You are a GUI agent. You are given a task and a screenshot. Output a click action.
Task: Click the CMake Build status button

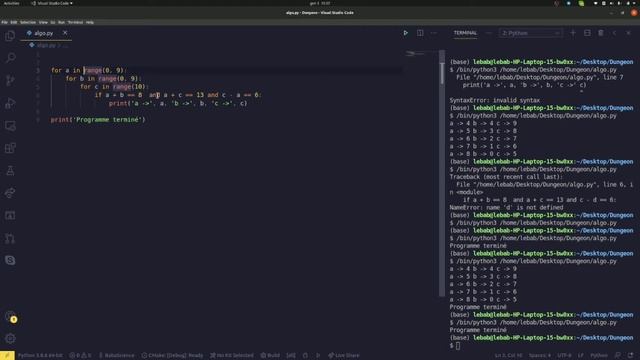[x=270, y=356]
